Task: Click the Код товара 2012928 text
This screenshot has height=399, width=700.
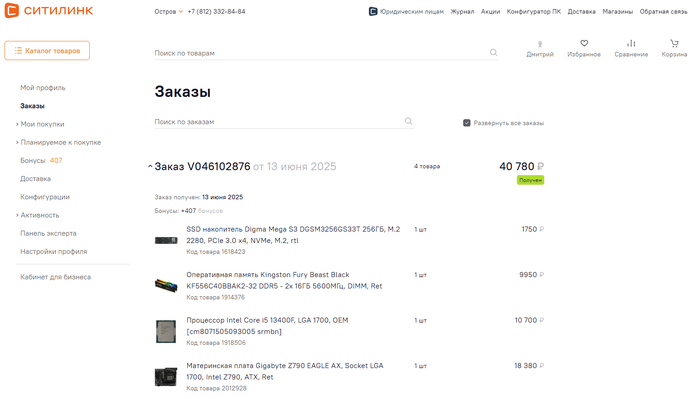Action: pos(217,388)
